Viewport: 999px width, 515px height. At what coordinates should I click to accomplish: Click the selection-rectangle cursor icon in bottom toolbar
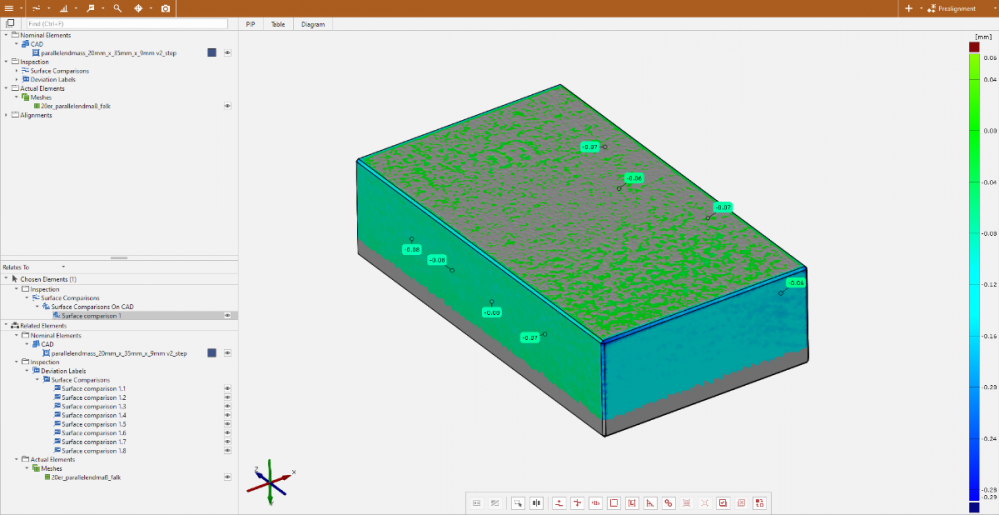point(517,502)
